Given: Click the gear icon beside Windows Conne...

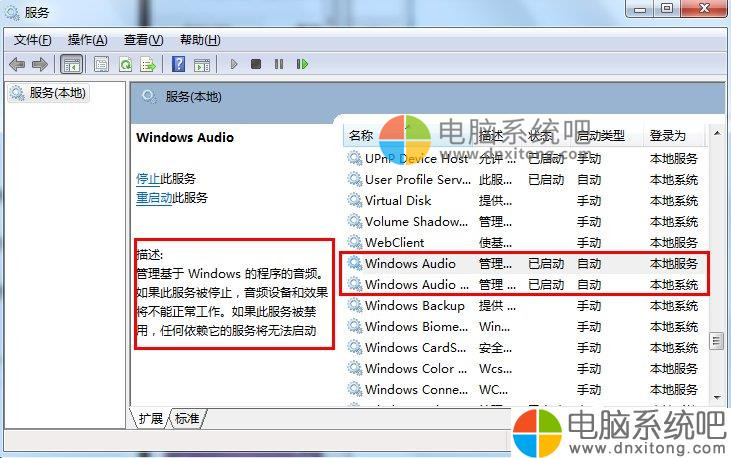Looking at the screenshot, I should click(355, 389).
